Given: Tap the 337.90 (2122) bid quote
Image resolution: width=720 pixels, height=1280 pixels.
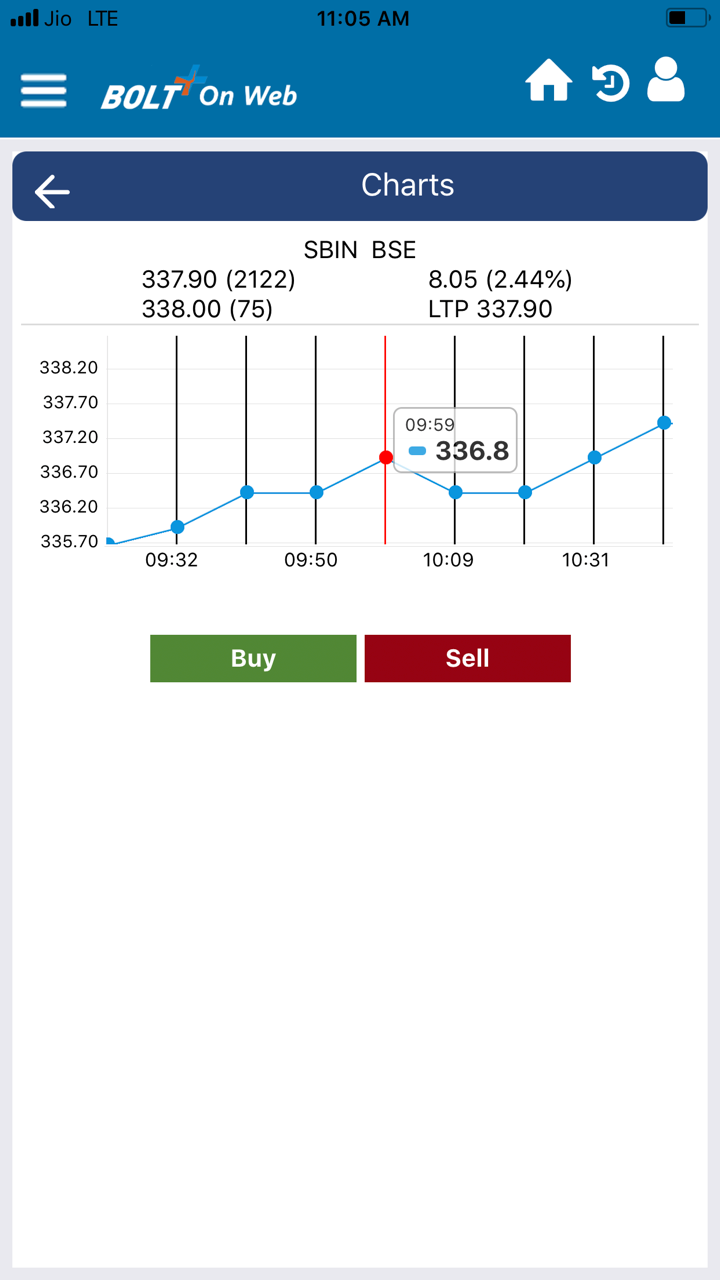Looking at the screenshot, I should [218, 279].
